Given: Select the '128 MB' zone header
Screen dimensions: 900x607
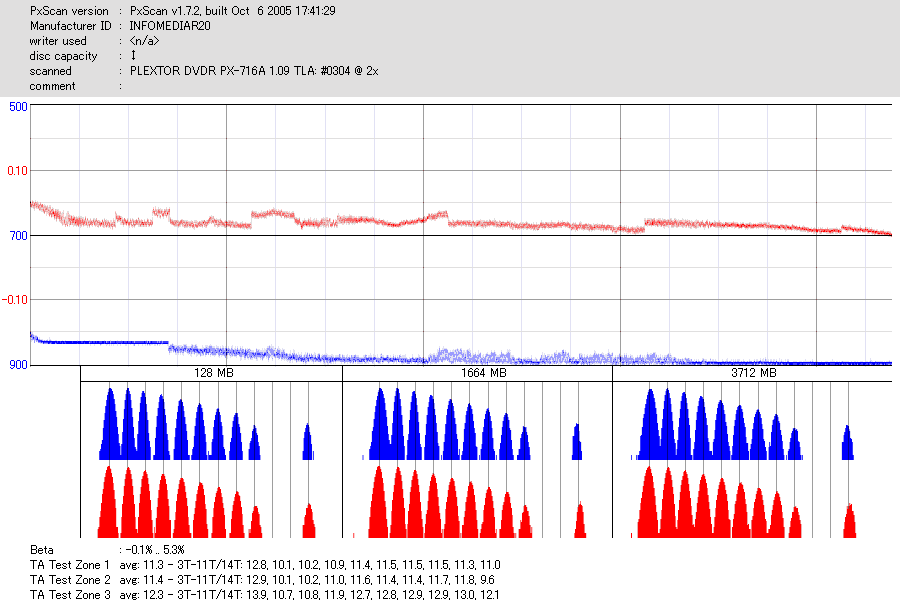Looking at the screenshot, I should (214, 373).
